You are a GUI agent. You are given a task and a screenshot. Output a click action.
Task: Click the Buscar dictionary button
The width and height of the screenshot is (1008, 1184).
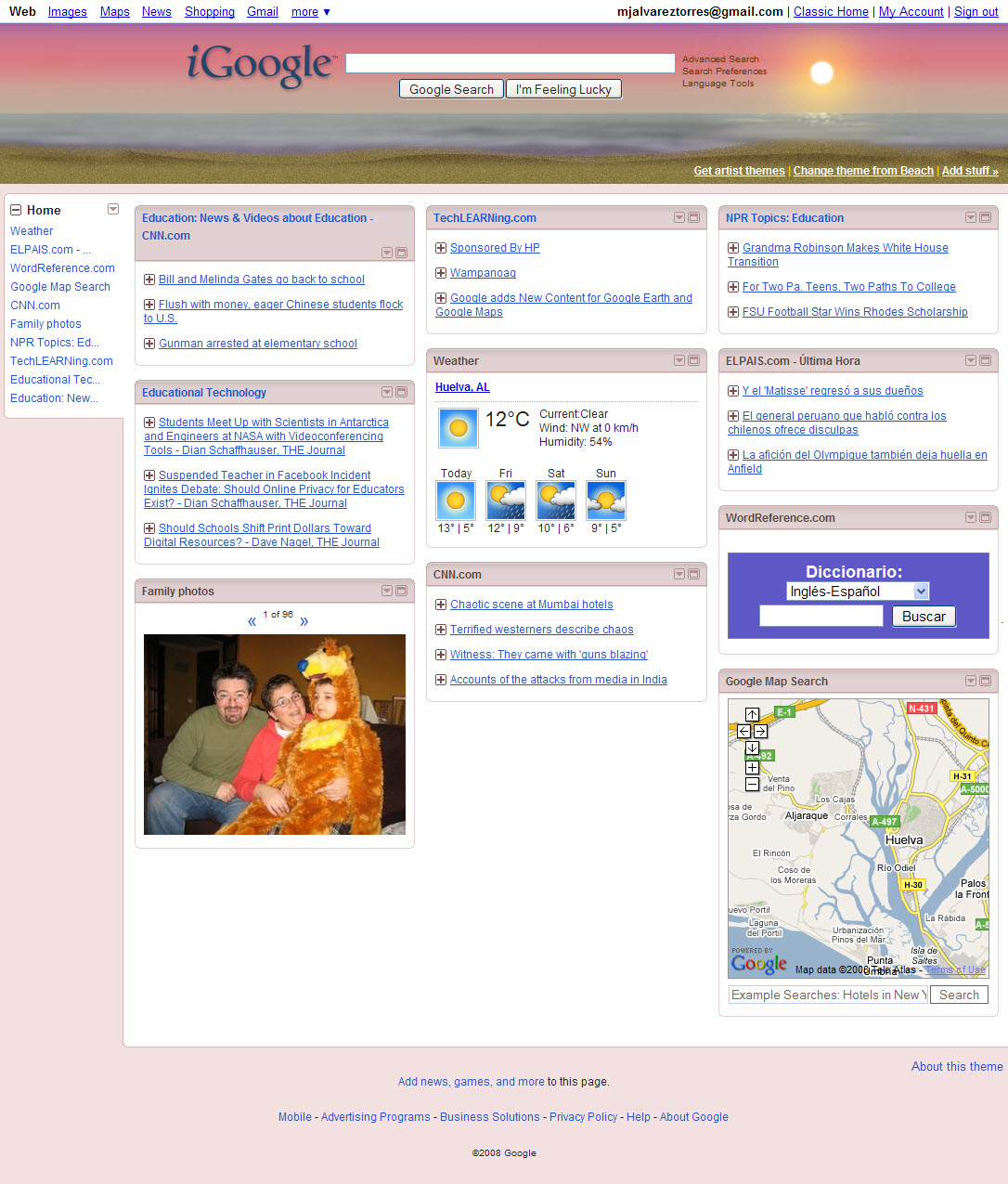coord(924,616)
